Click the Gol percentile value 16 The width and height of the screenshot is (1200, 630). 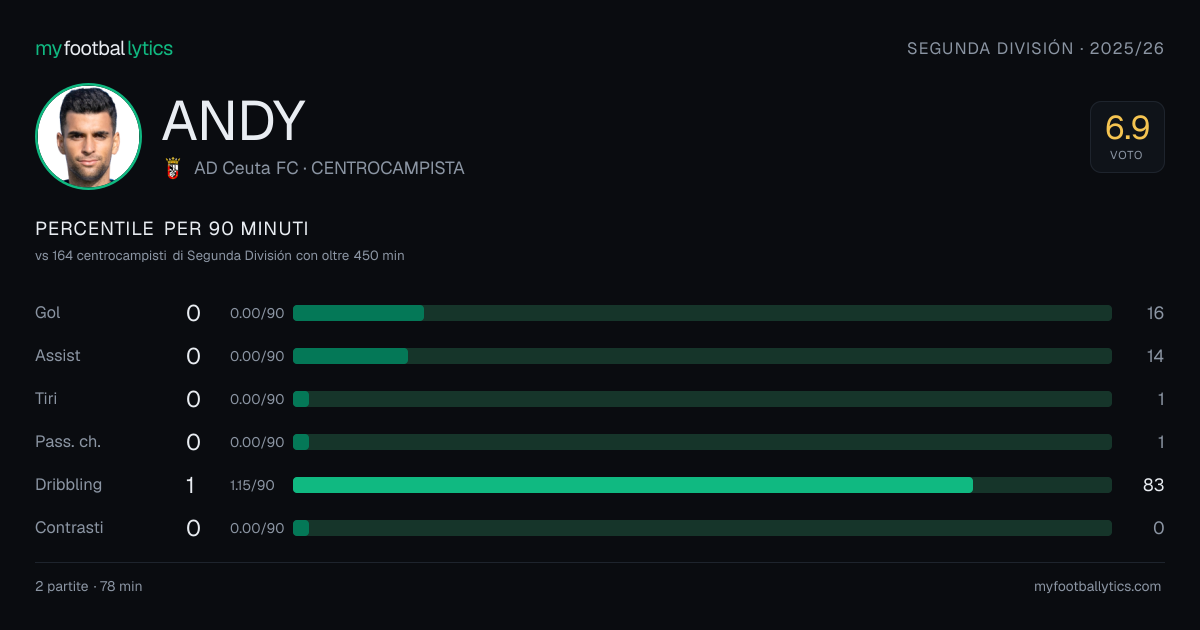(1155, 313)
